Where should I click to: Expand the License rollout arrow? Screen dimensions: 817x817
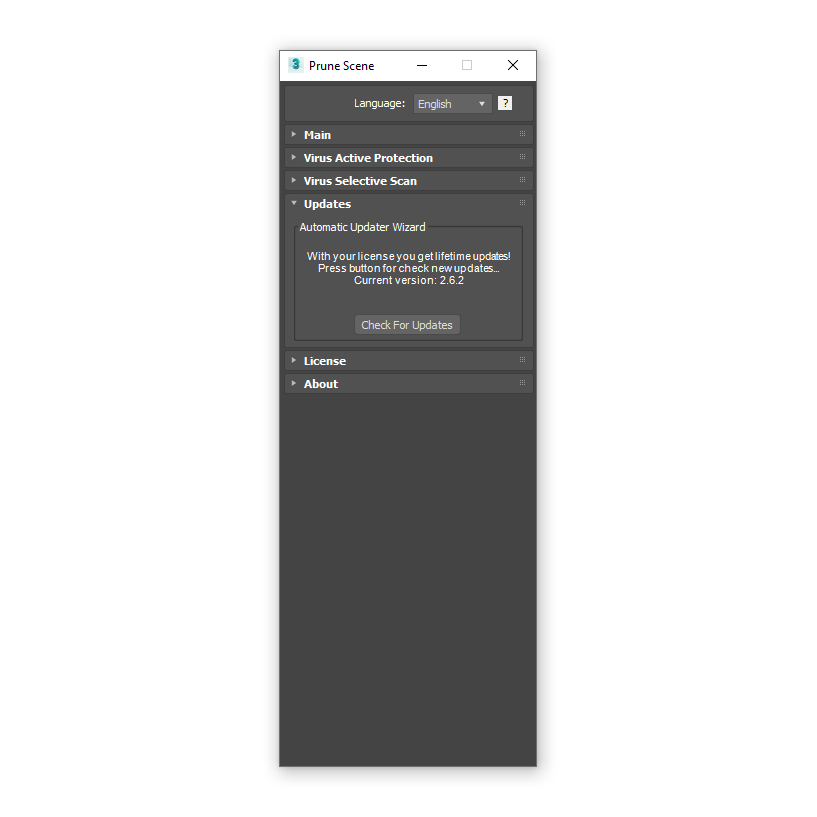click(294, 360)
